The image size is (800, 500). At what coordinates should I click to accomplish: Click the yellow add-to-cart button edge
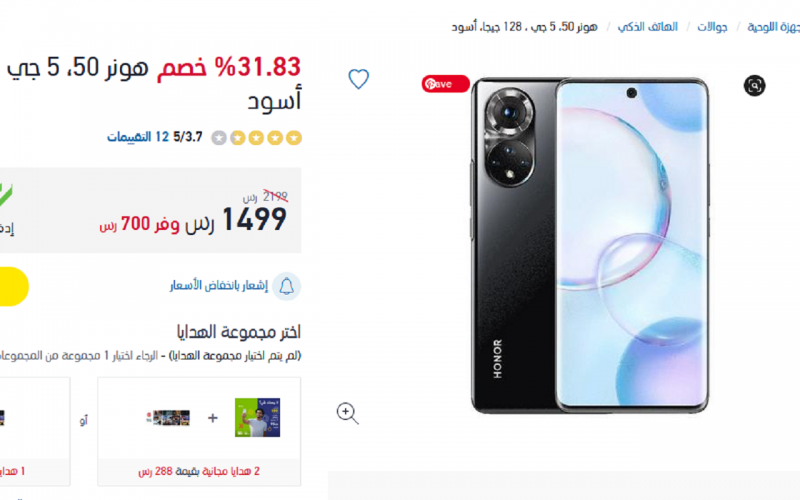point(13,287)
